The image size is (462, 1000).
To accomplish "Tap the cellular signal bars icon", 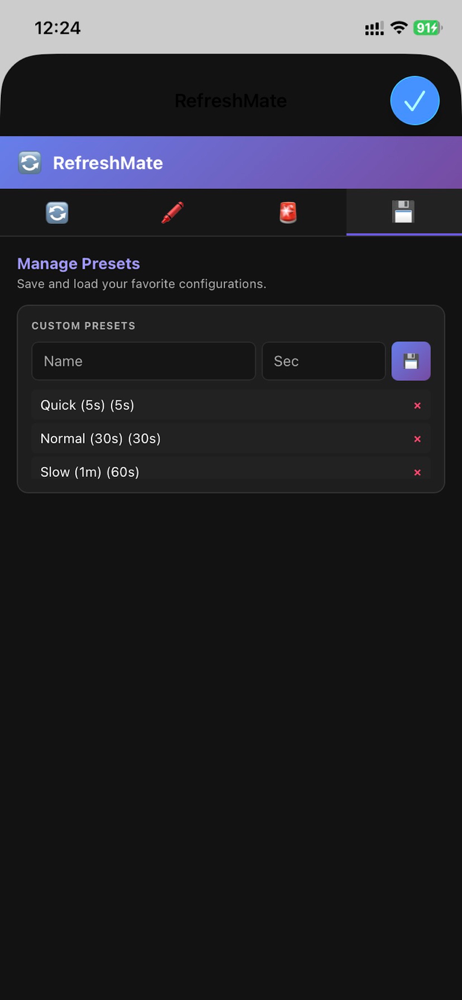I will tap(374, 28).
